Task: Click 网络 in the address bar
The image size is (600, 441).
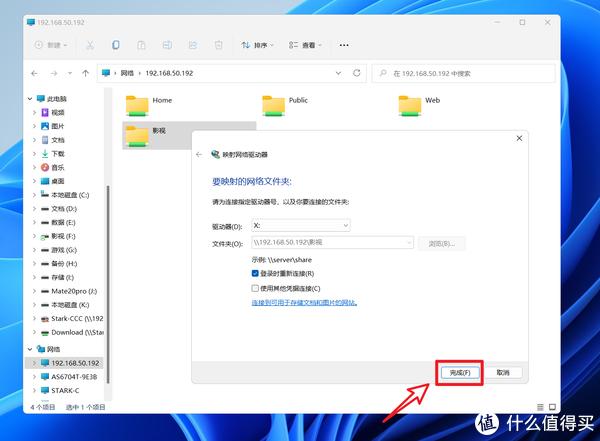Action: tap(127, 73)
